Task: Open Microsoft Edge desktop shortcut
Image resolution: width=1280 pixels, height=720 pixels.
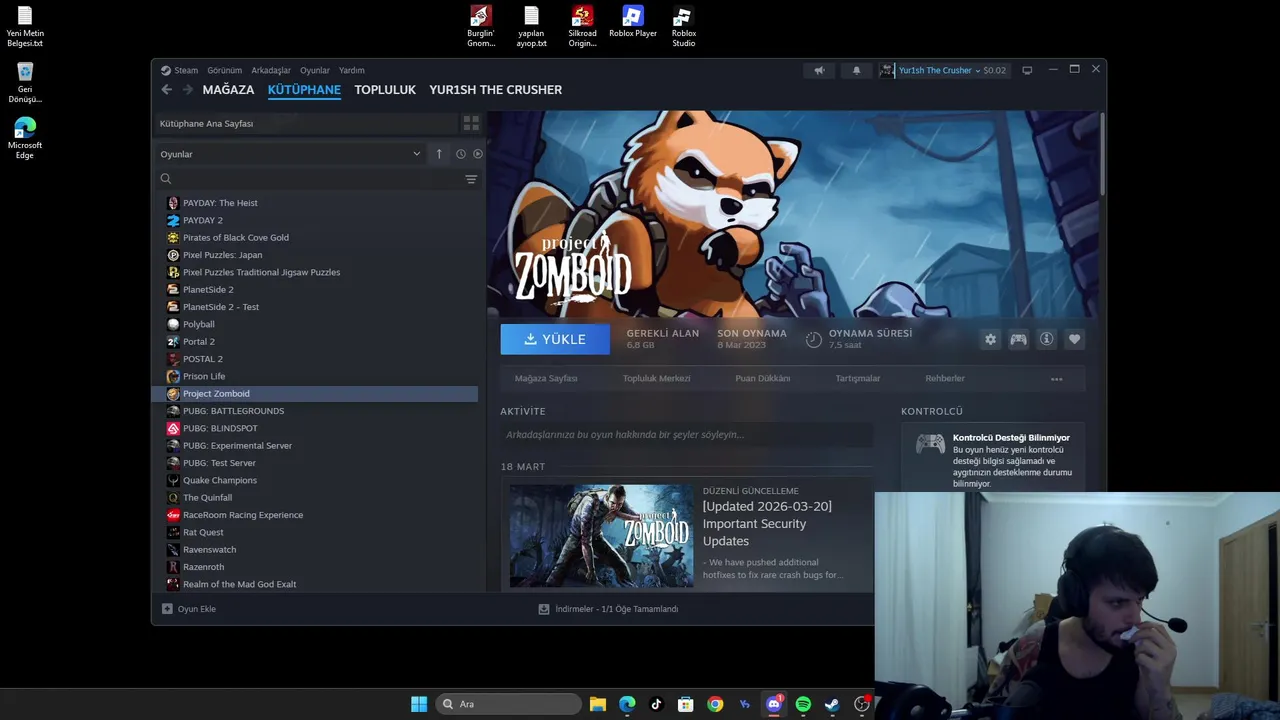Action: click(25, 138)
